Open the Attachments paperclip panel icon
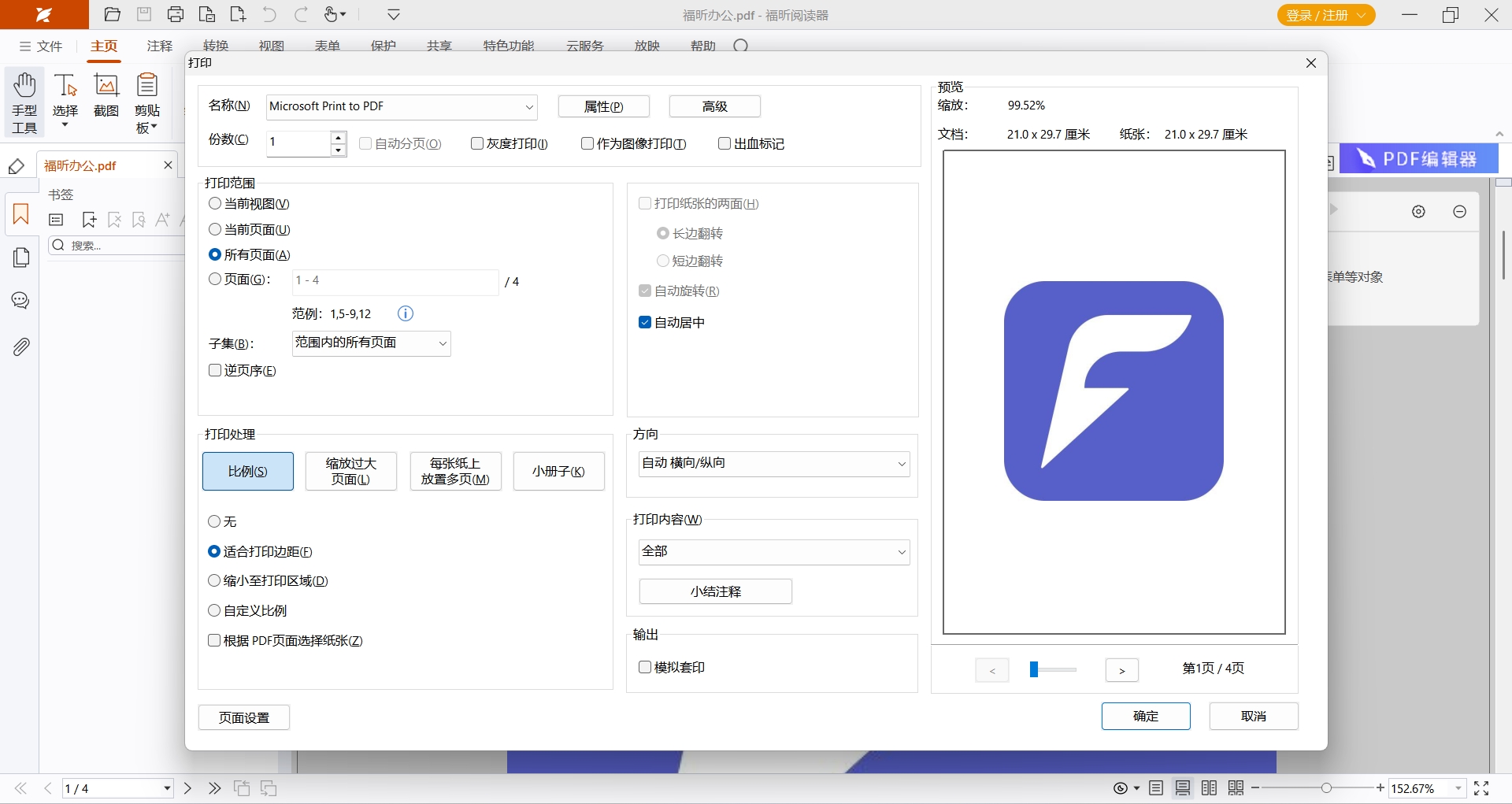The width and height of the screenshot is (1512, 804). (21, 346)
